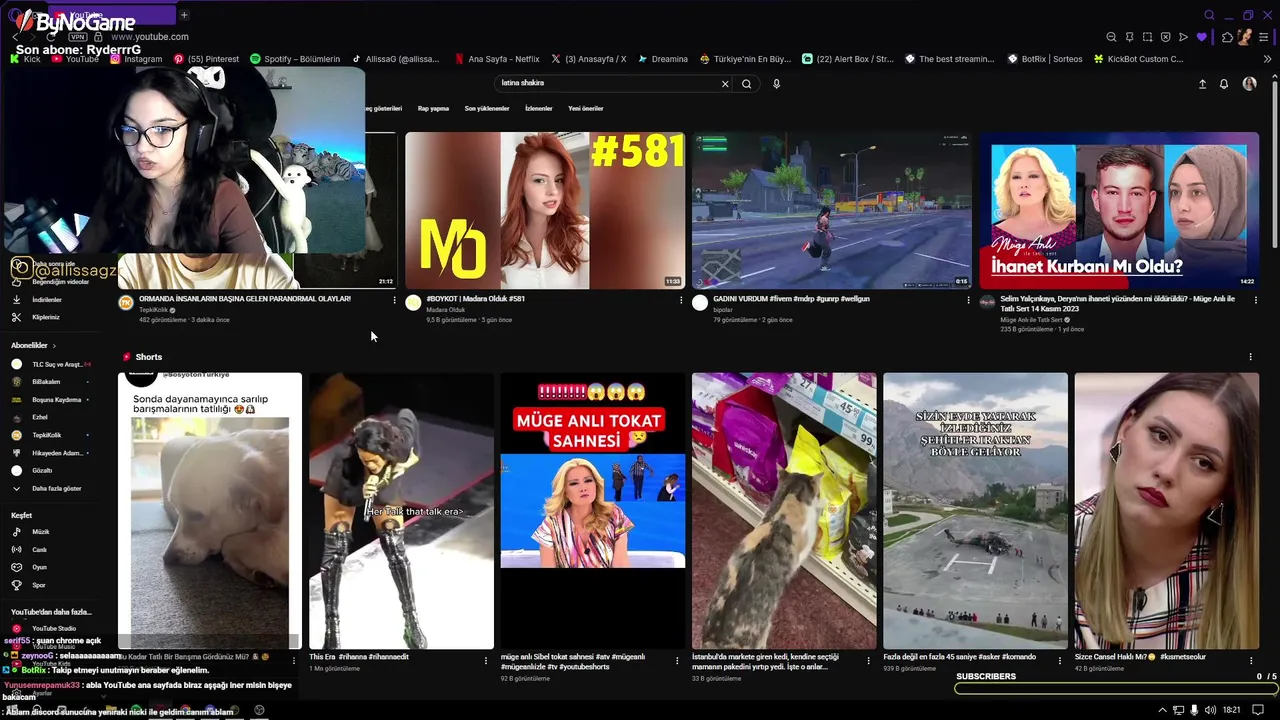Open the YouTube upload/create icon
Screen dimensions: 1280x720
(1202, 84)
